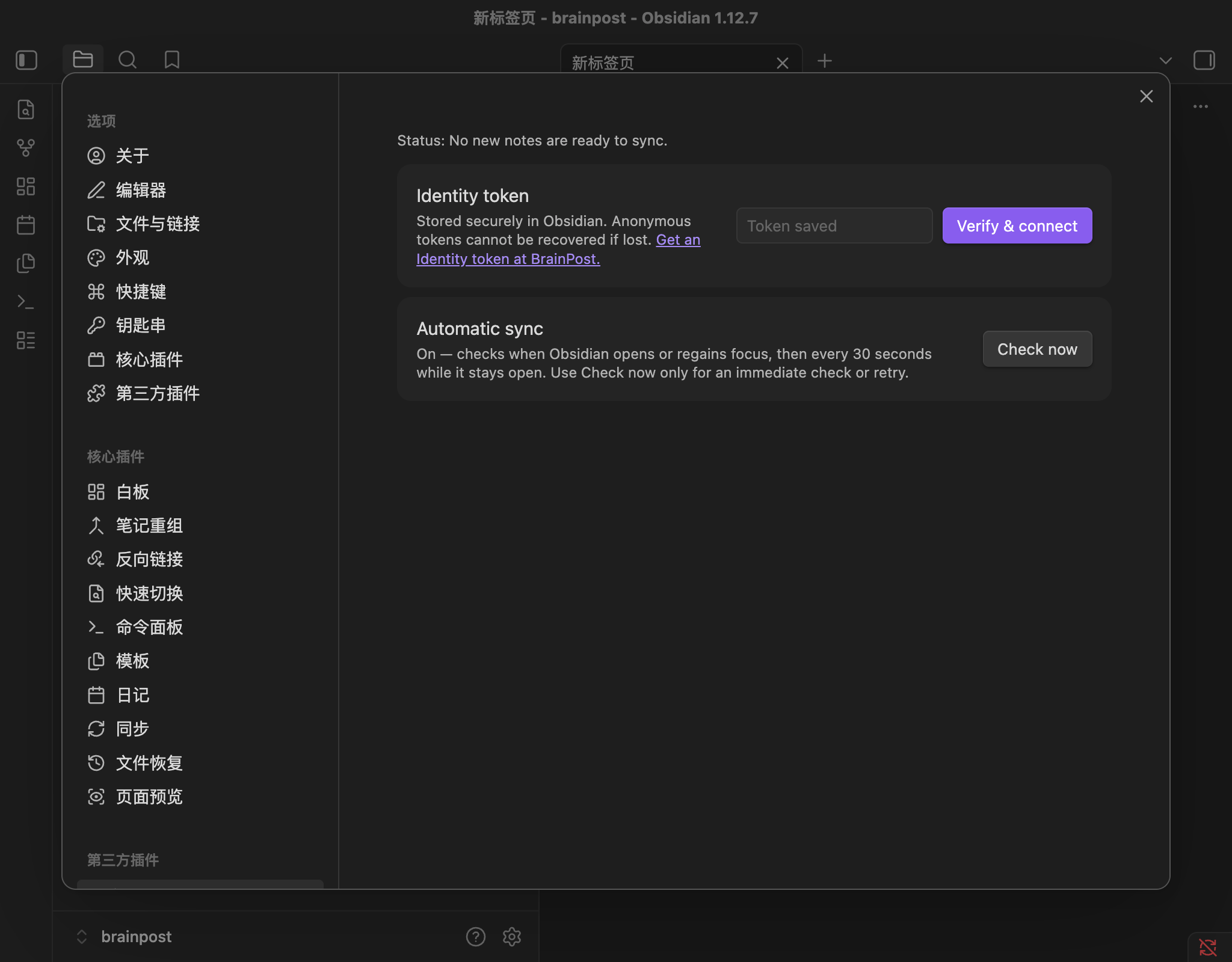
Task: Open the brainpost vault switcher
Action: (x=124, y=937)
